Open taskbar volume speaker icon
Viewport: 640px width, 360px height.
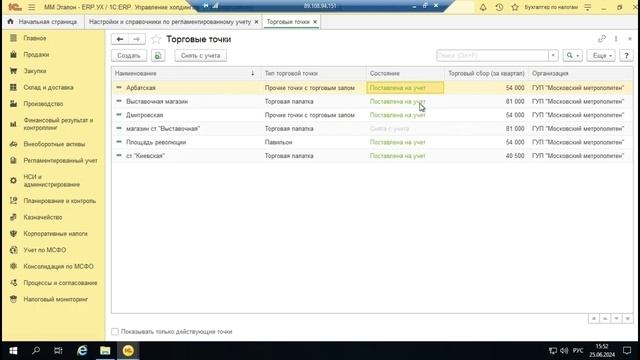[x=564, y=351]
